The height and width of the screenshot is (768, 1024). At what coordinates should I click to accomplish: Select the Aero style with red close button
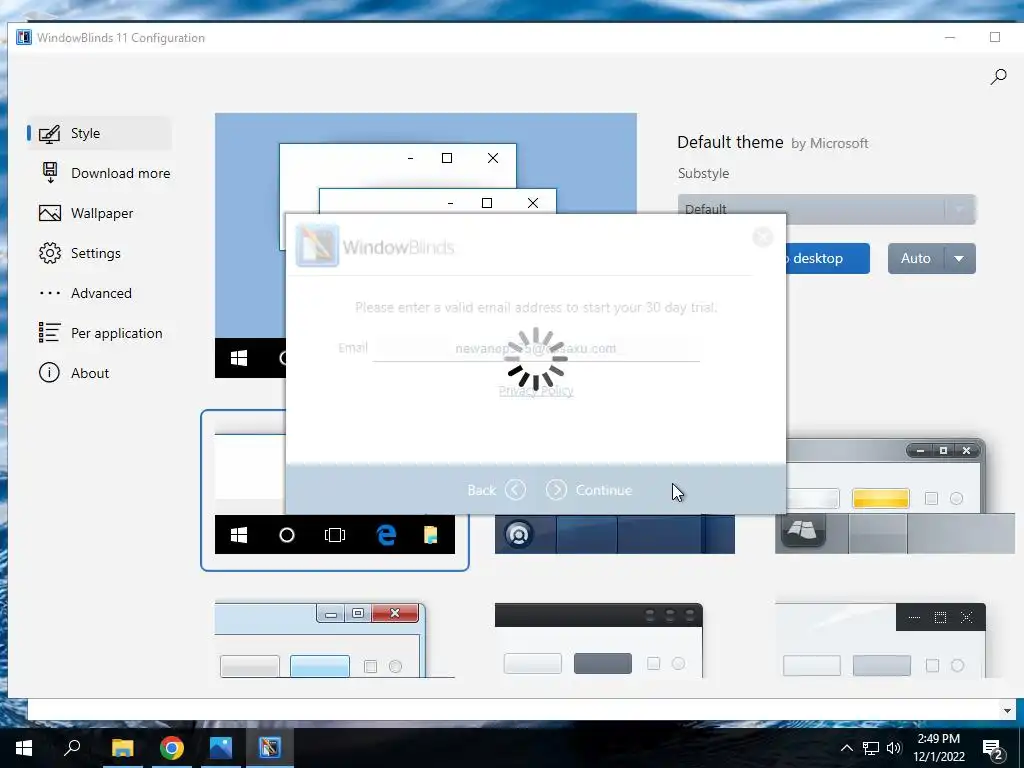click(334, 640)
